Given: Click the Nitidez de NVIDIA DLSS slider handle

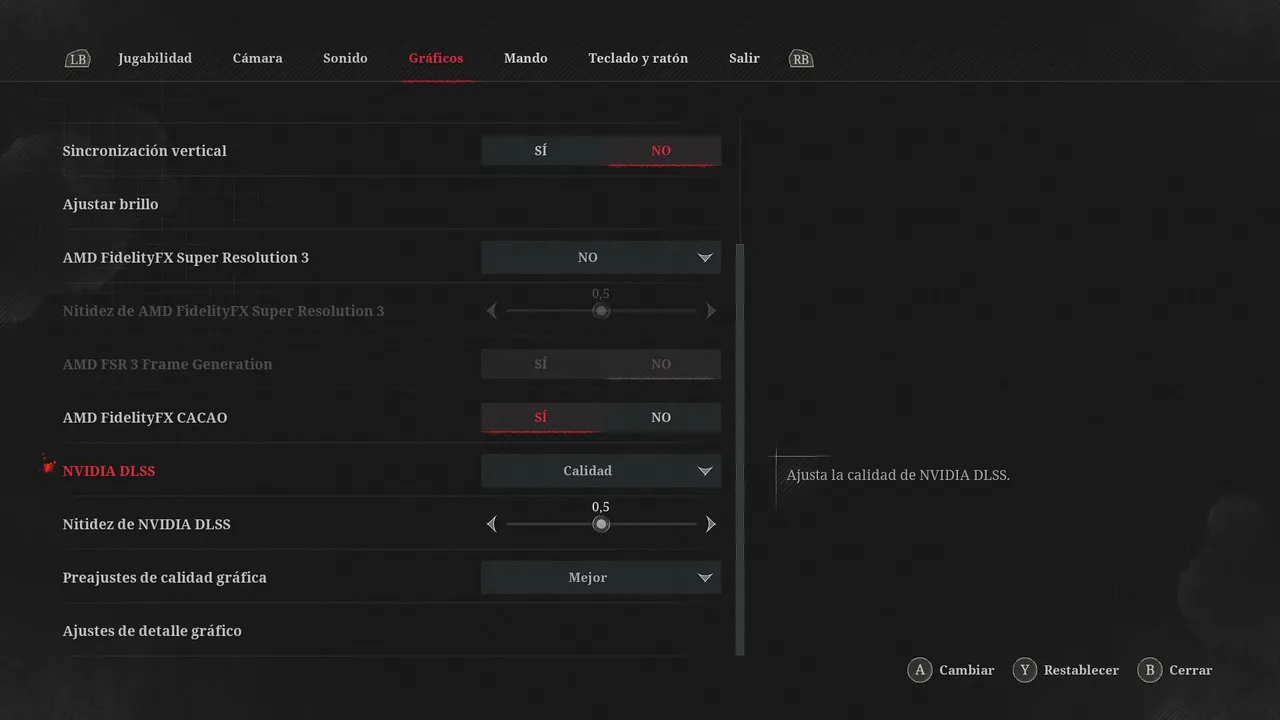Looking at the screenshot, I should [601, 524].
